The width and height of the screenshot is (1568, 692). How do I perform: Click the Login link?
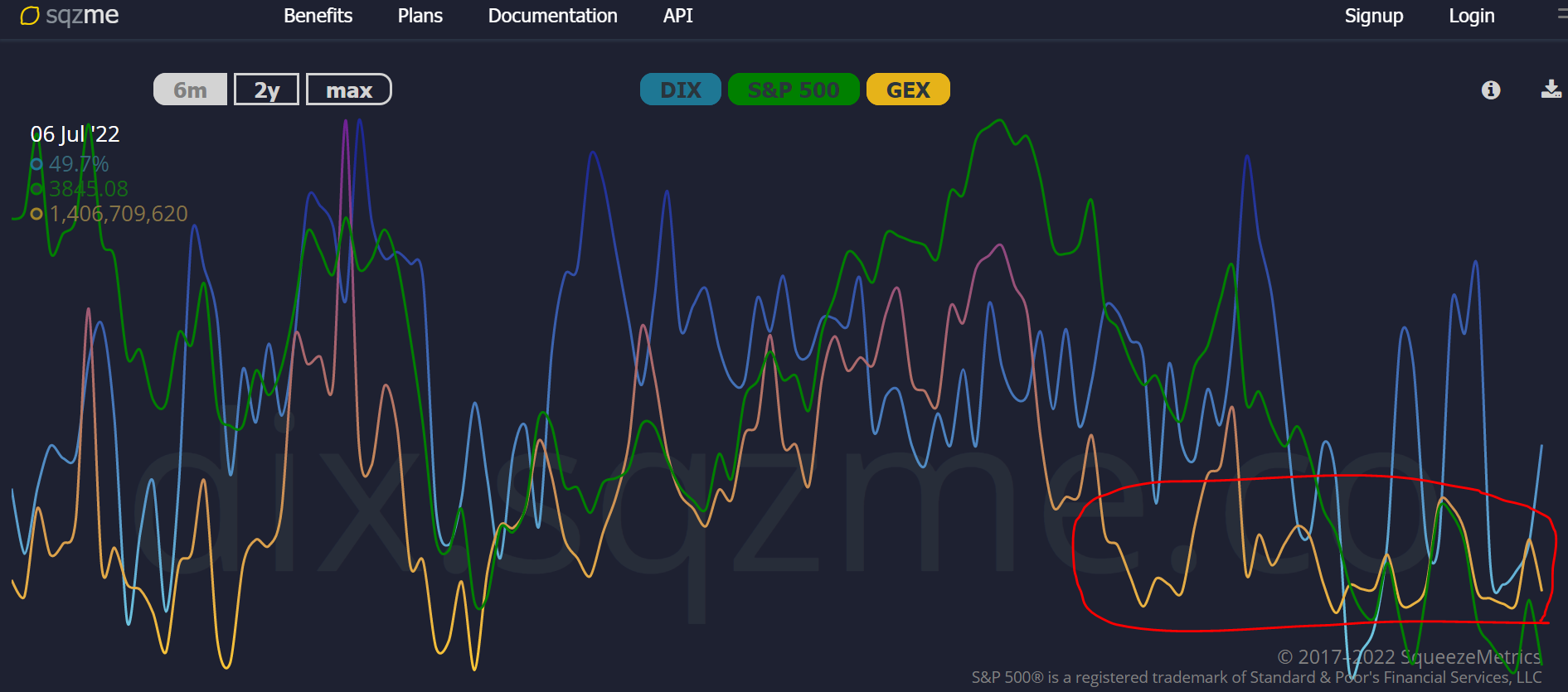pyautogui.click(x=1471, y=16)
